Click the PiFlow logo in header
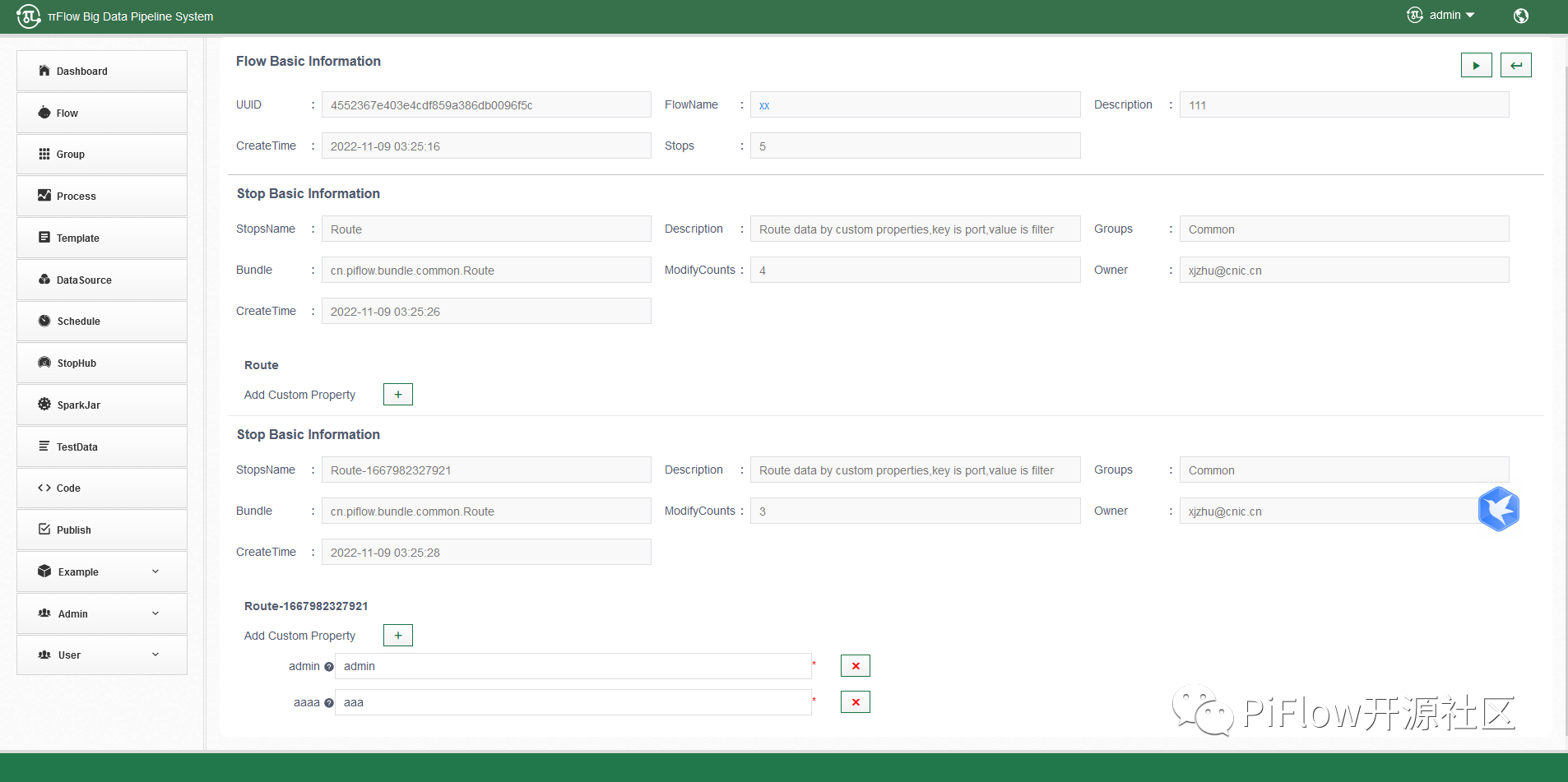 point(29,16)
